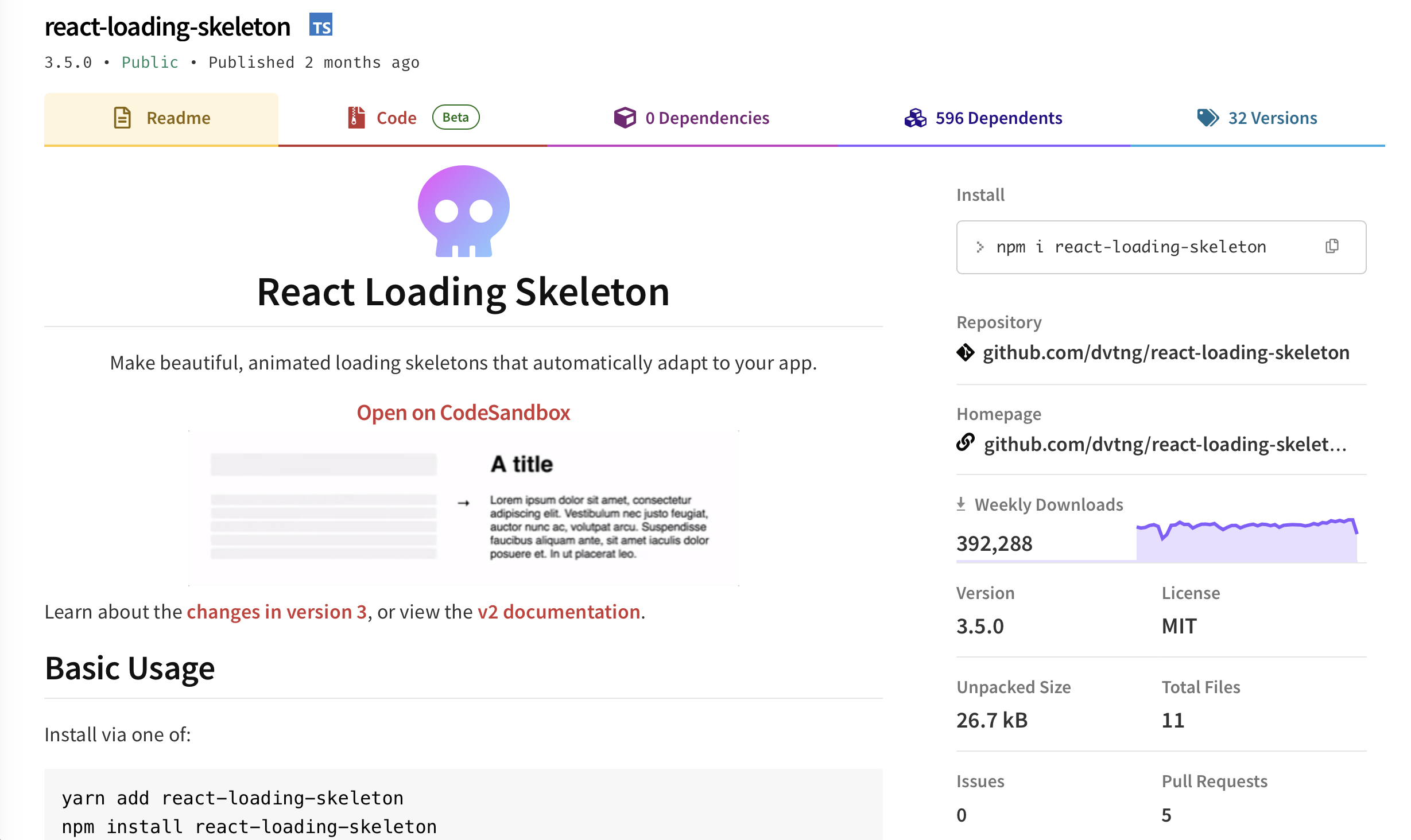Screen dimensions: 1411x840
Task: Click the purple skull logo
Action: [464, 211]
